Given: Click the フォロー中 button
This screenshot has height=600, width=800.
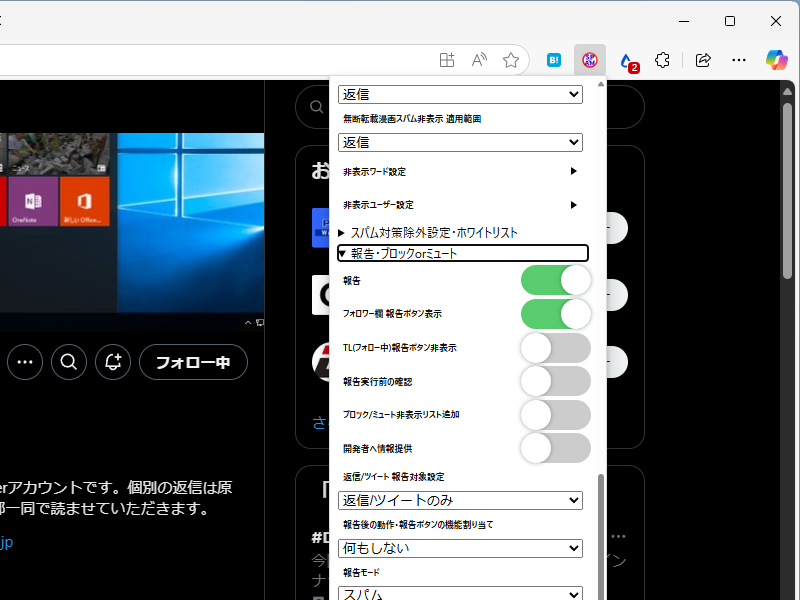Looking at the screenshot, I should pyautogui.click(x=193, y=362).
